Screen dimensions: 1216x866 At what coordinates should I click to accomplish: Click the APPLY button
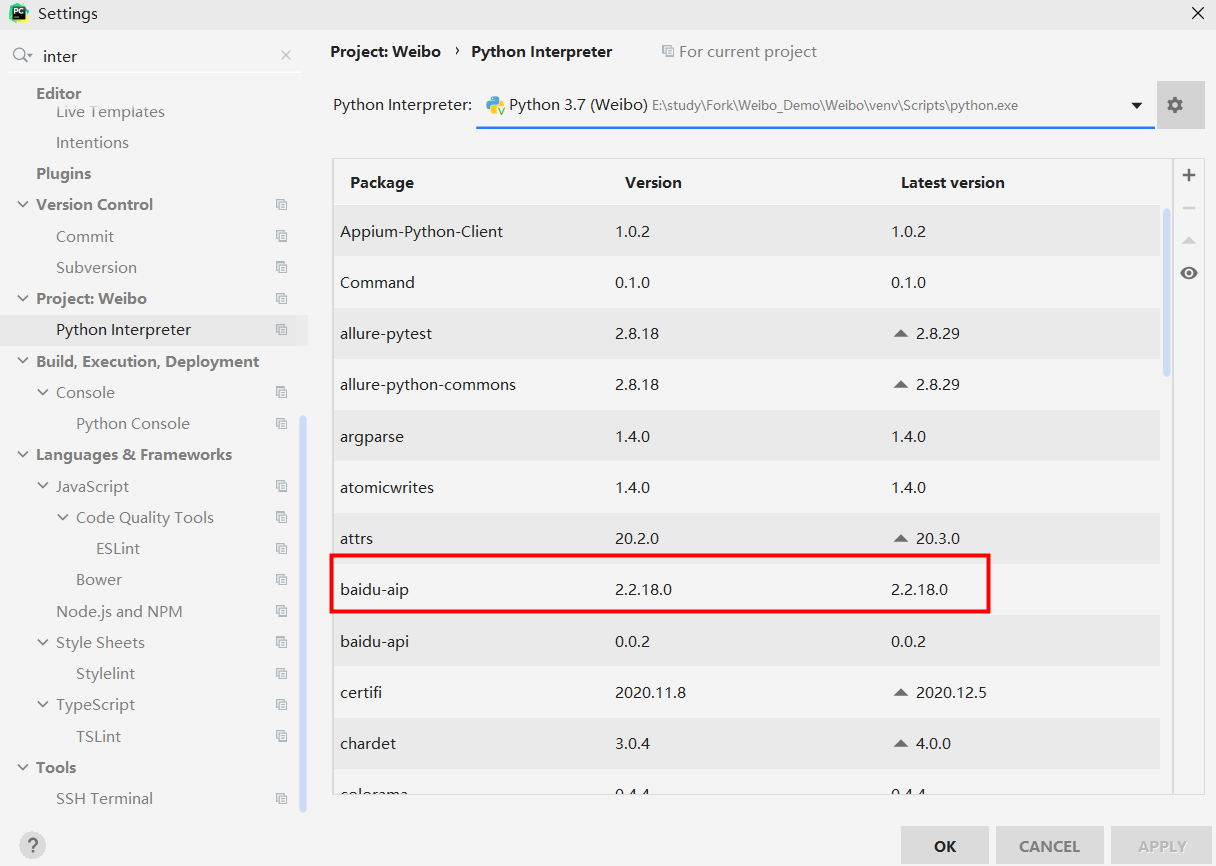tap(1162, 846)
